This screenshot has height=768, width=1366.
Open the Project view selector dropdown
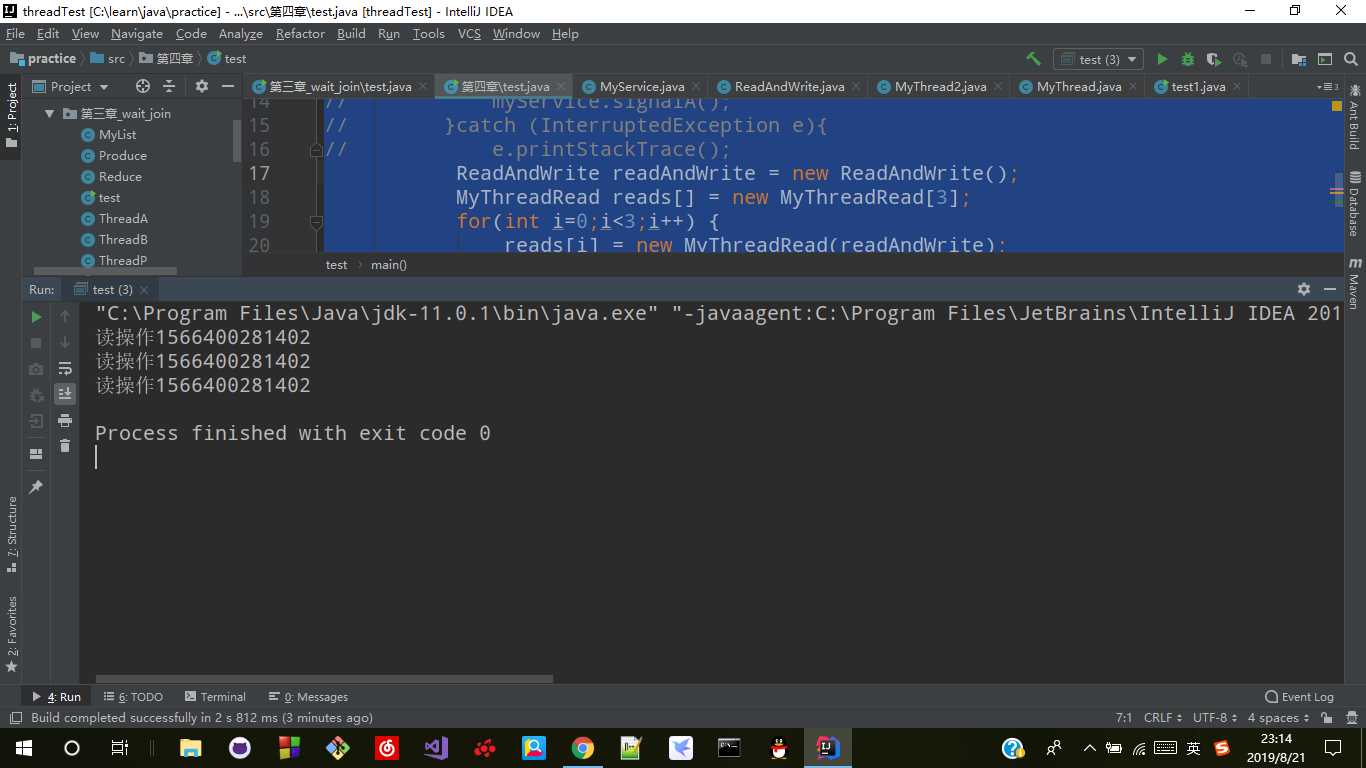(x=70, y=86)
